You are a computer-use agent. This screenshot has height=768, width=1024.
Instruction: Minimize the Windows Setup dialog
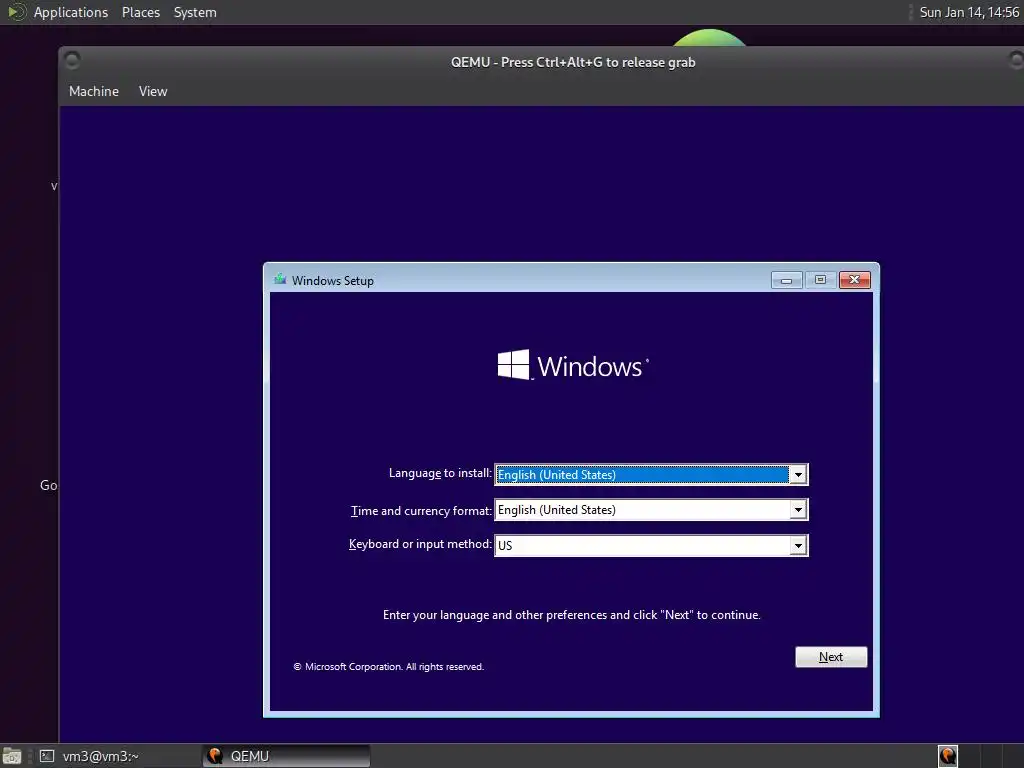click(x=786, y=280)
